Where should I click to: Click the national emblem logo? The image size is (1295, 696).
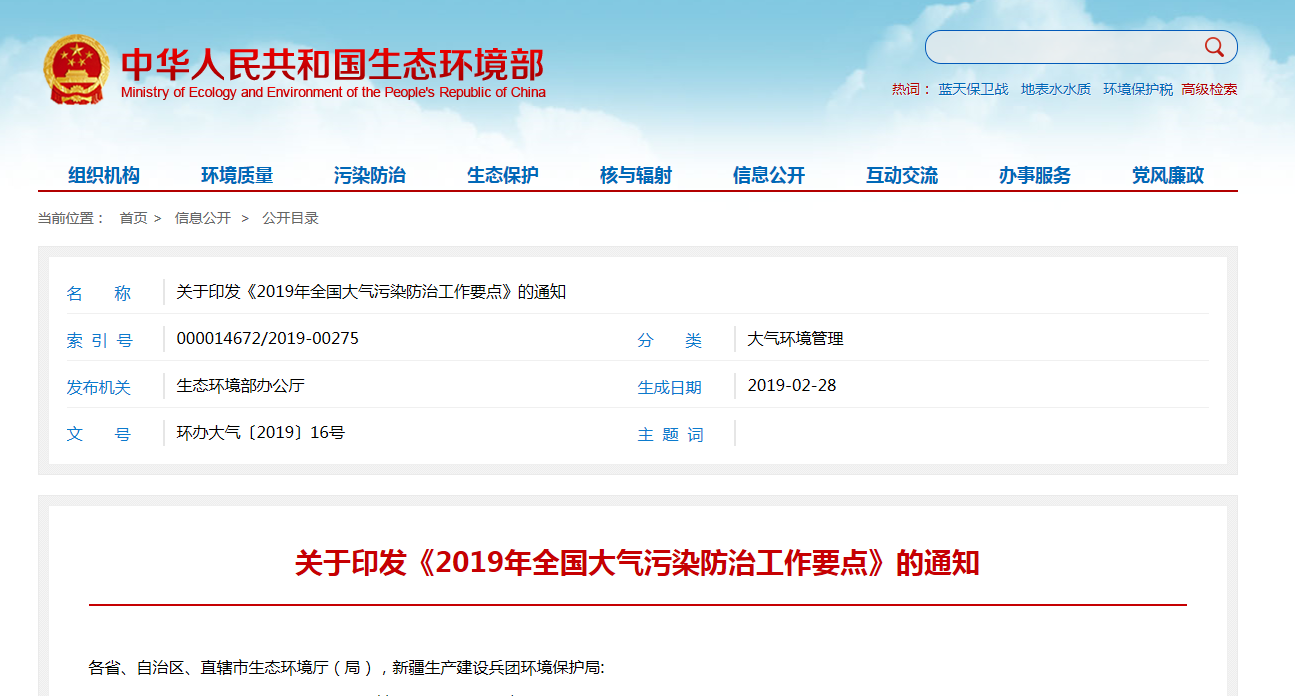[76, 69]
